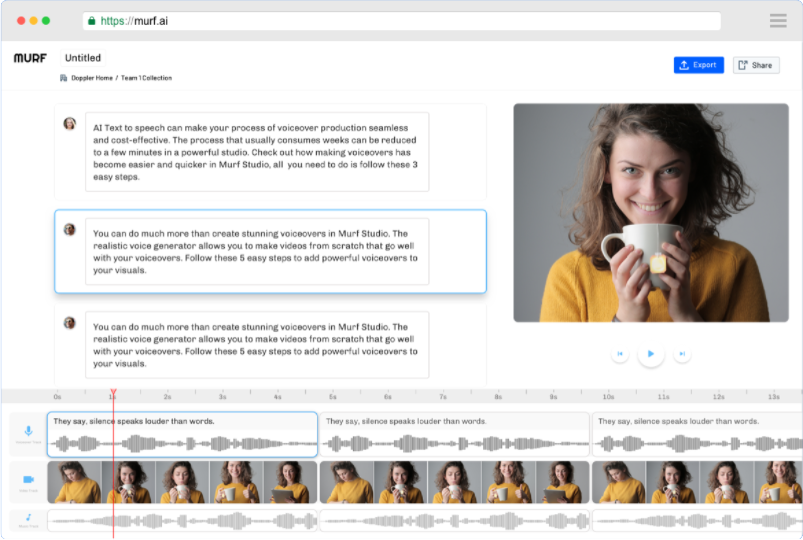The height and width of the screenshot is (540, 803).
Task: Click the Murf logo
Action: (x=30, y=58)
